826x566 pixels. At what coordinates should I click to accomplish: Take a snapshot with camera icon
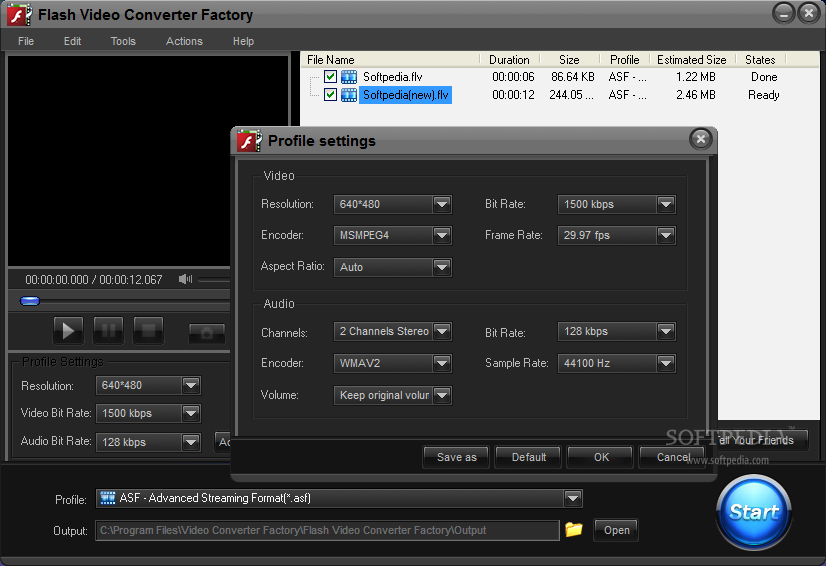click(207, 333)
